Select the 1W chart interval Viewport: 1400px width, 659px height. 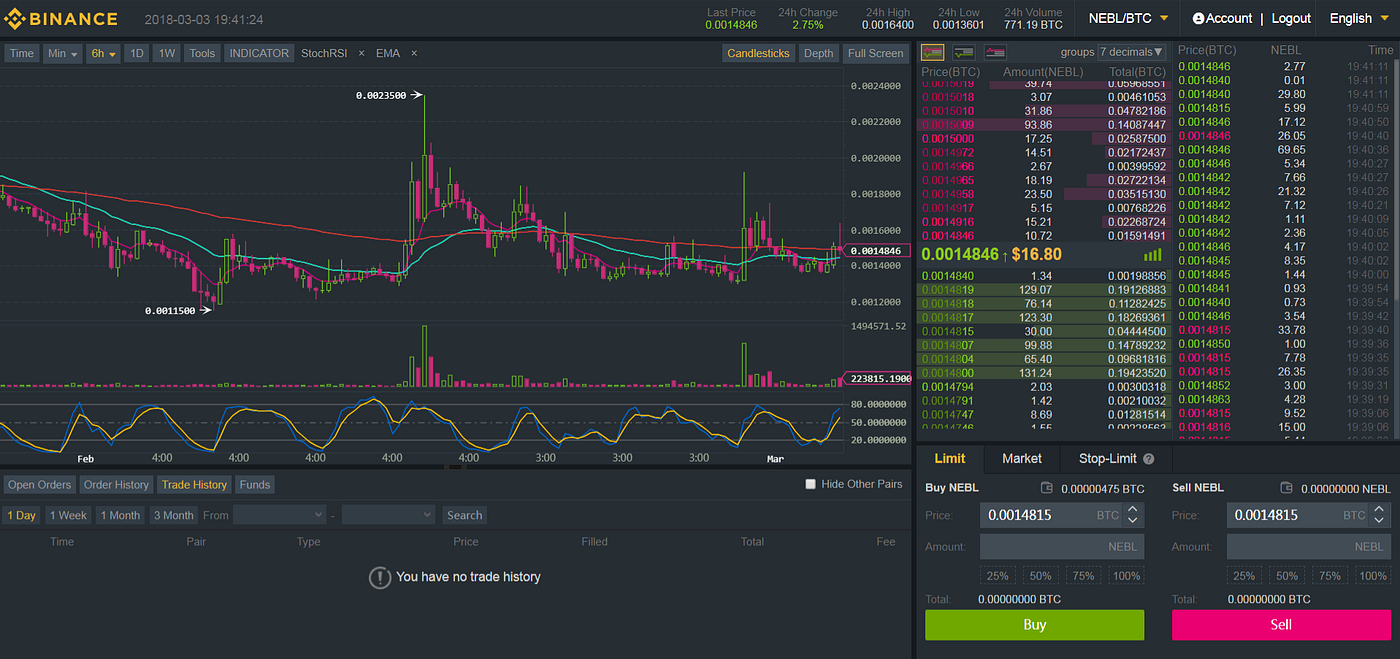coord(167,53)
